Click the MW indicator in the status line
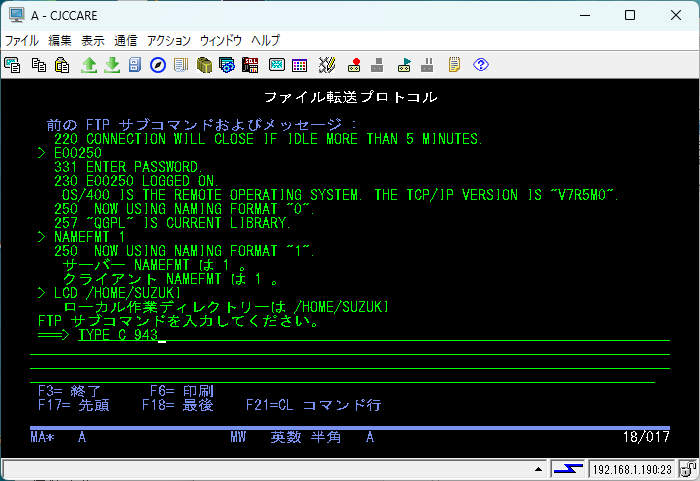 coord(238,437)
